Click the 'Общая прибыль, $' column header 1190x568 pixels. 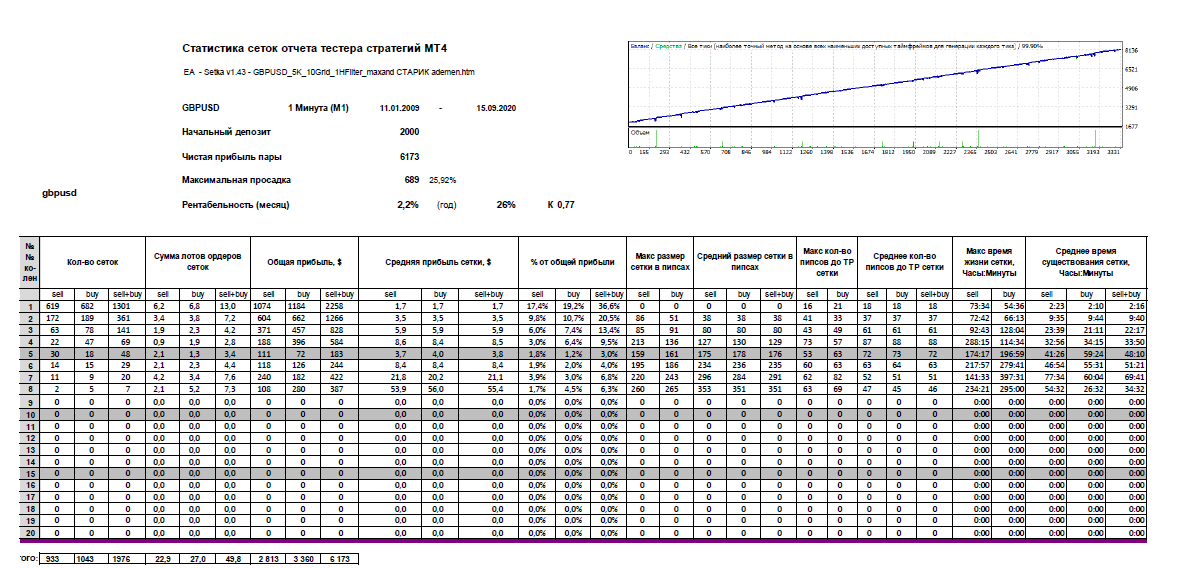click(304, 262)
